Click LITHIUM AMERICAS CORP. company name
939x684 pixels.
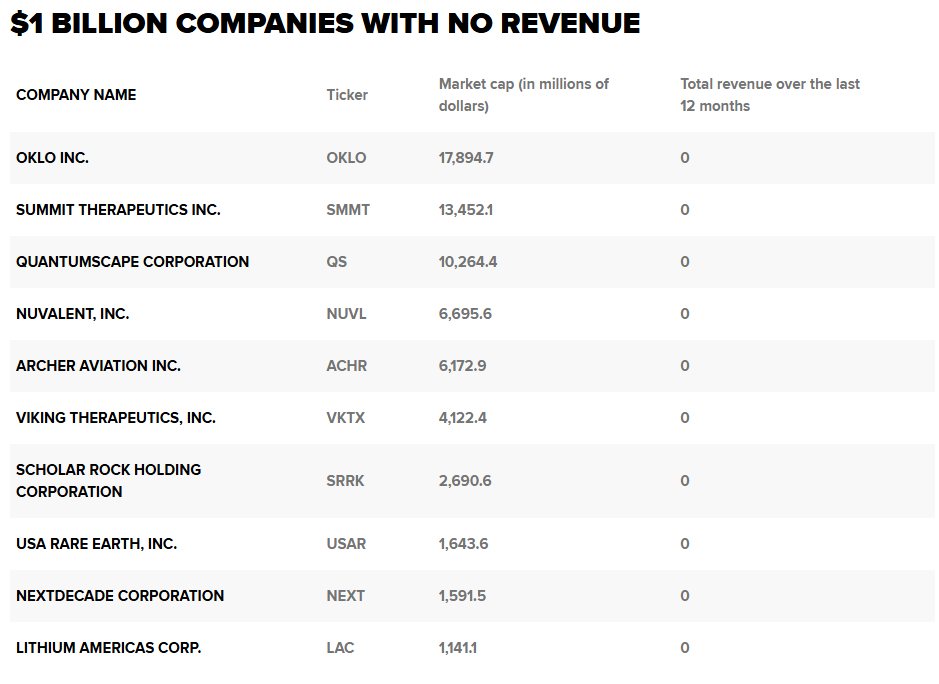(x=108, y=648)
